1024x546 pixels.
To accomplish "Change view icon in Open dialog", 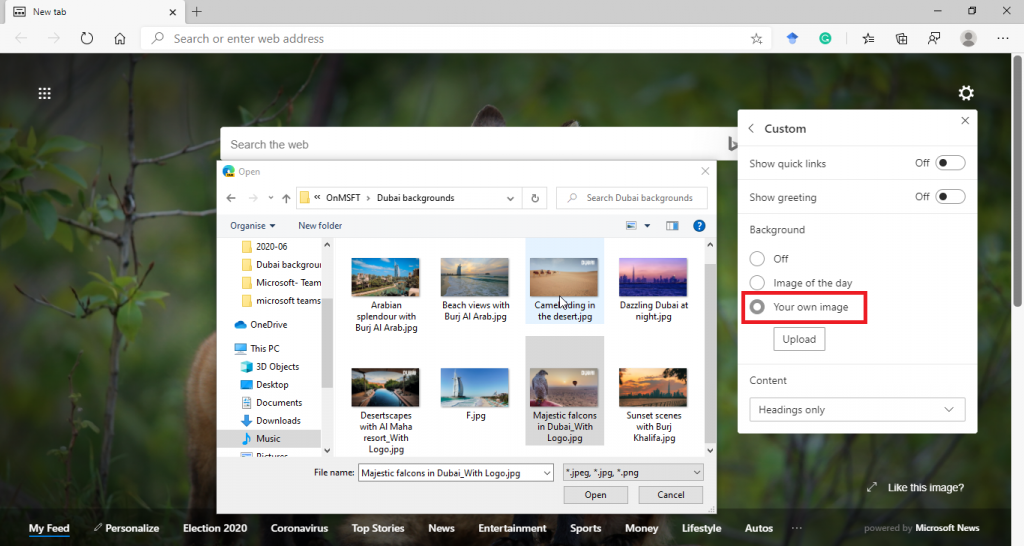I will click(x=631, y=226).
